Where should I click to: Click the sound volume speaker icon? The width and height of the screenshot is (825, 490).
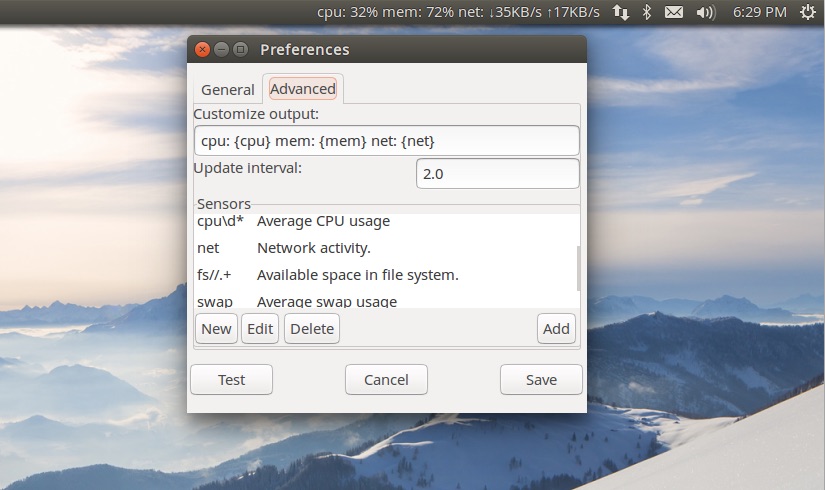(706, 12)
